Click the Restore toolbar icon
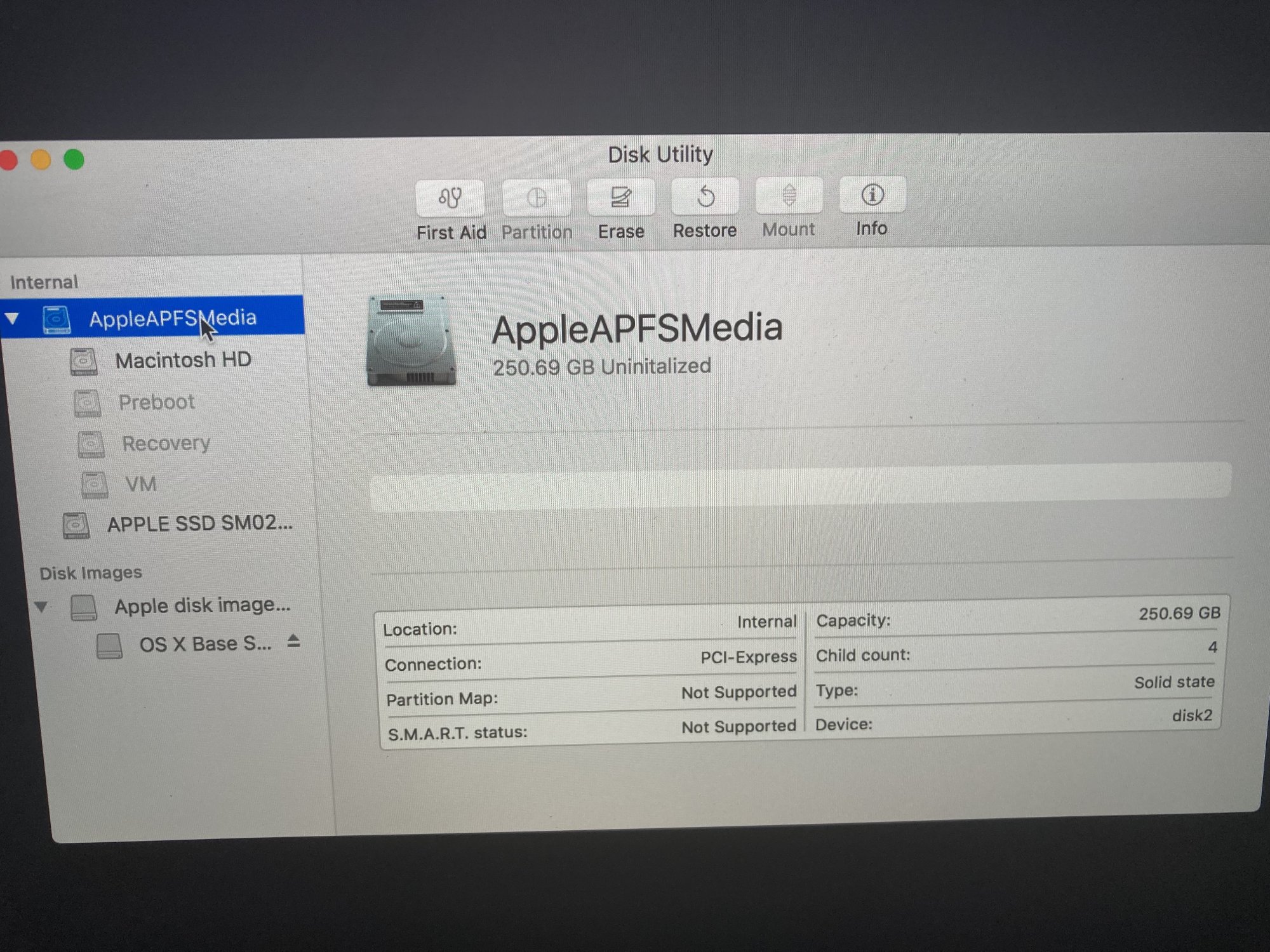This screenshot has height=952, width=1270. click(x=705, y=196)
